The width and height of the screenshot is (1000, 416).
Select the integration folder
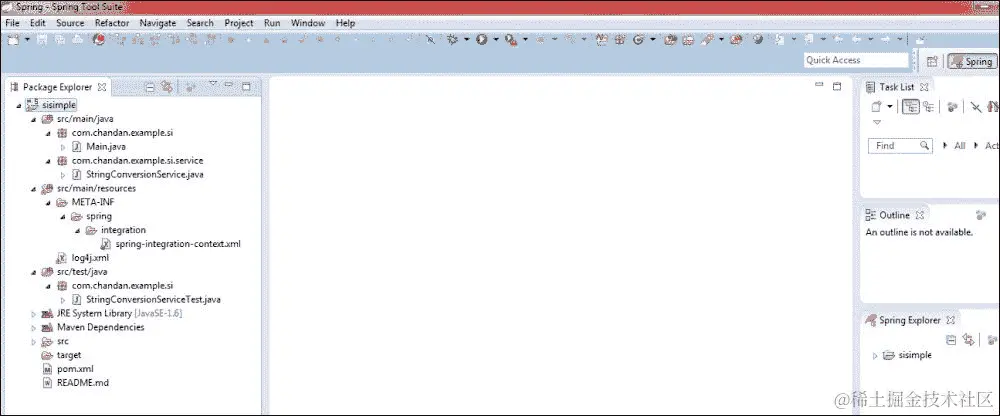pos(115,230)
